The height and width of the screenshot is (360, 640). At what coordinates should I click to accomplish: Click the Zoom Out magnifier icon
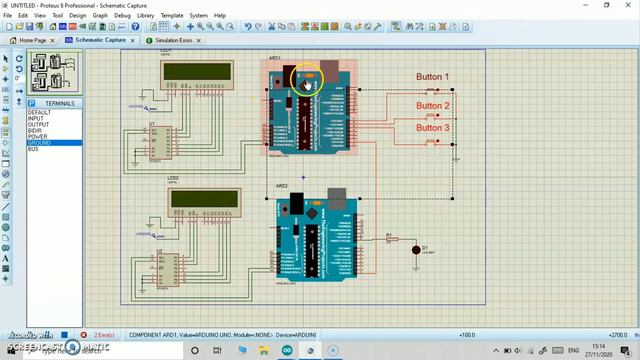[210, 27]
